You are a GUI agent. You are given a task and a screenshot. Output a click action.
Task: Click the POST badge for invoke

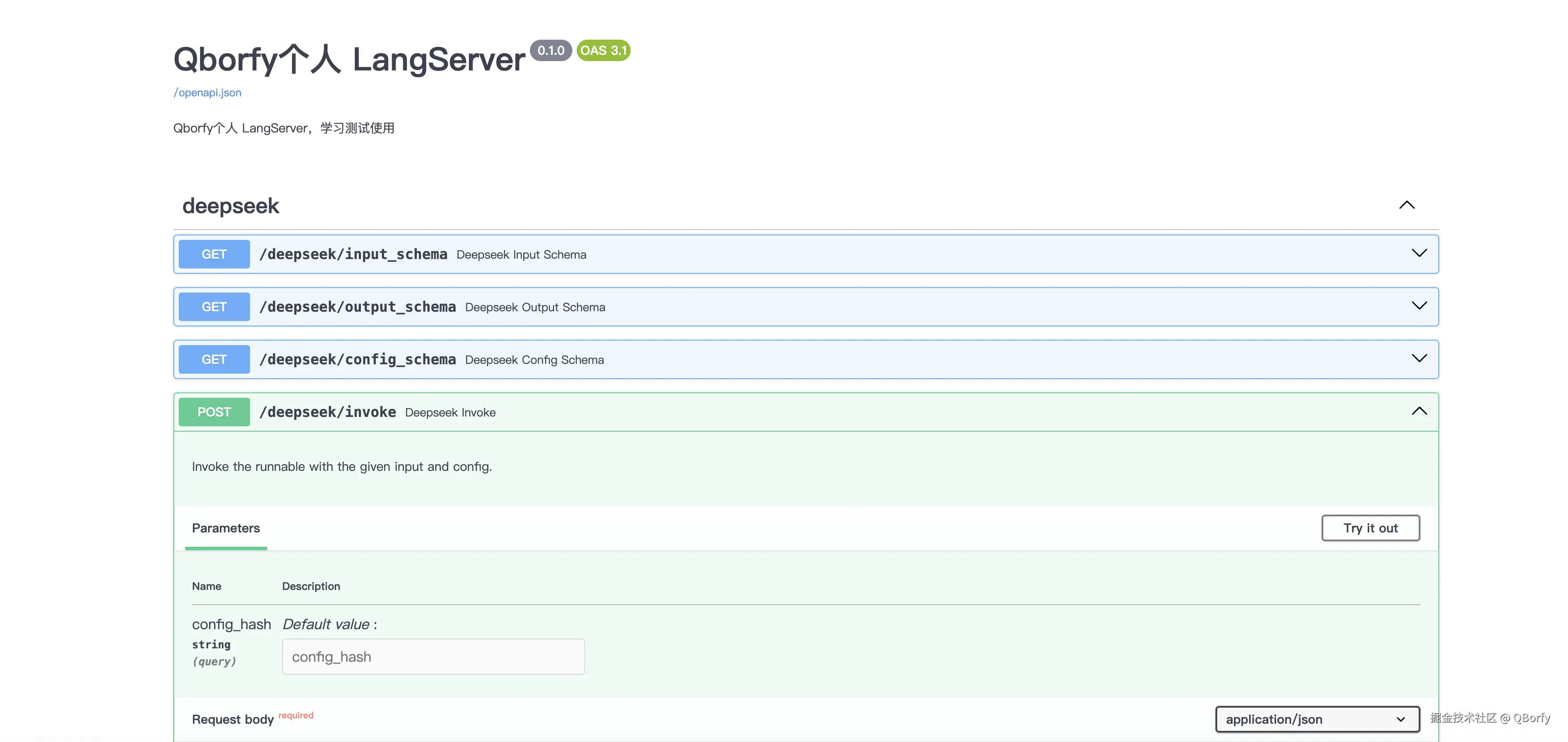tap(213, 412)
